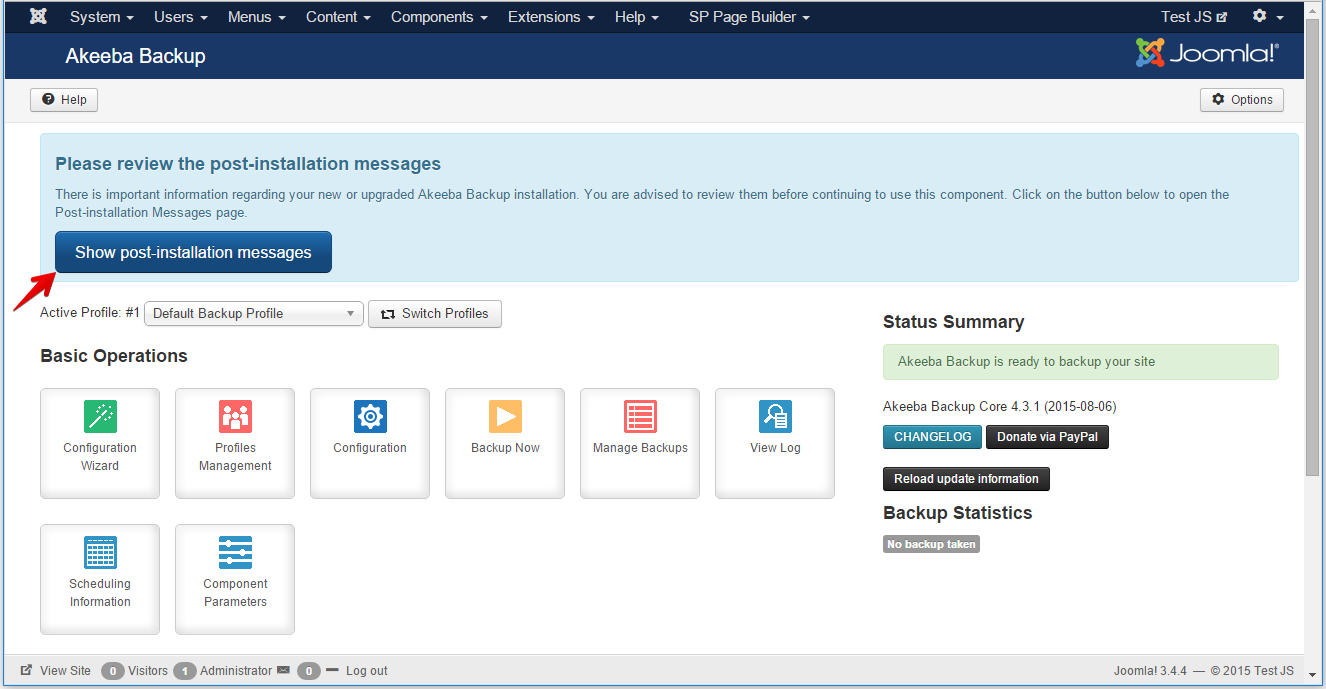
Task: Open the Default Backup Profile dropdown
Action: click(x=253, y=313)
